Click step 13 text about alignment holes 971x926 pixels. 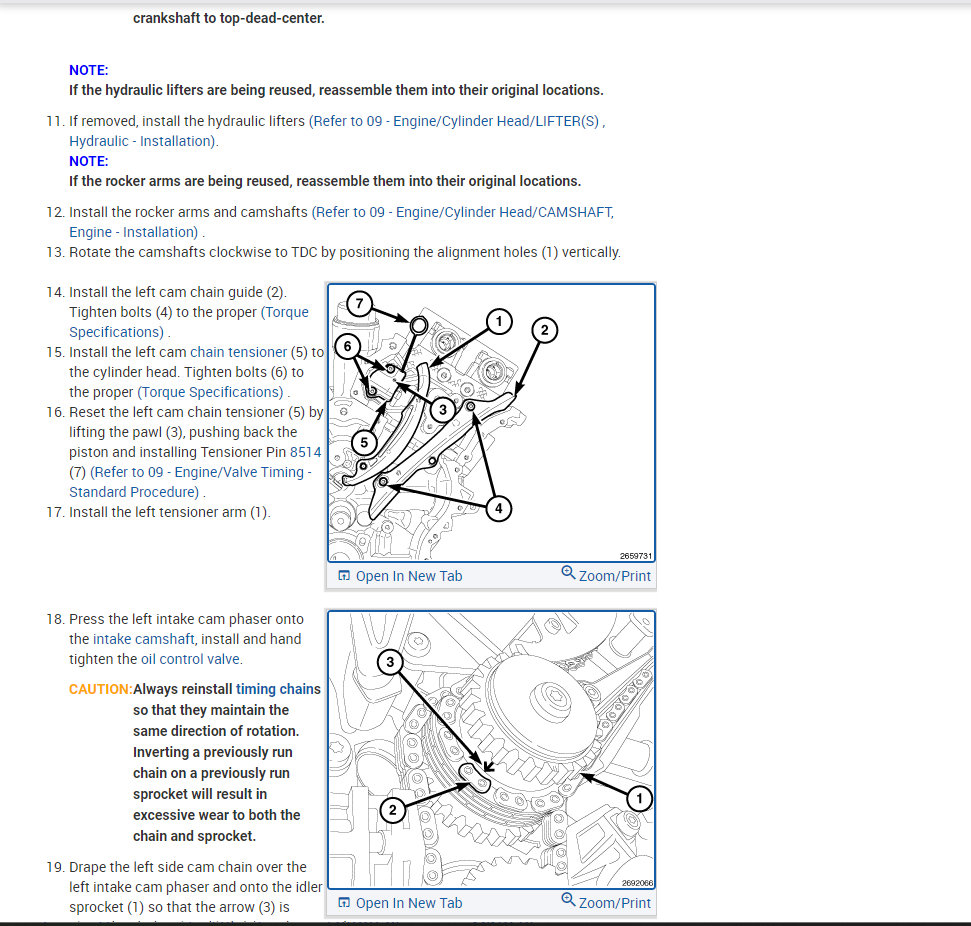pyautogui.click(x=344, y=252)
